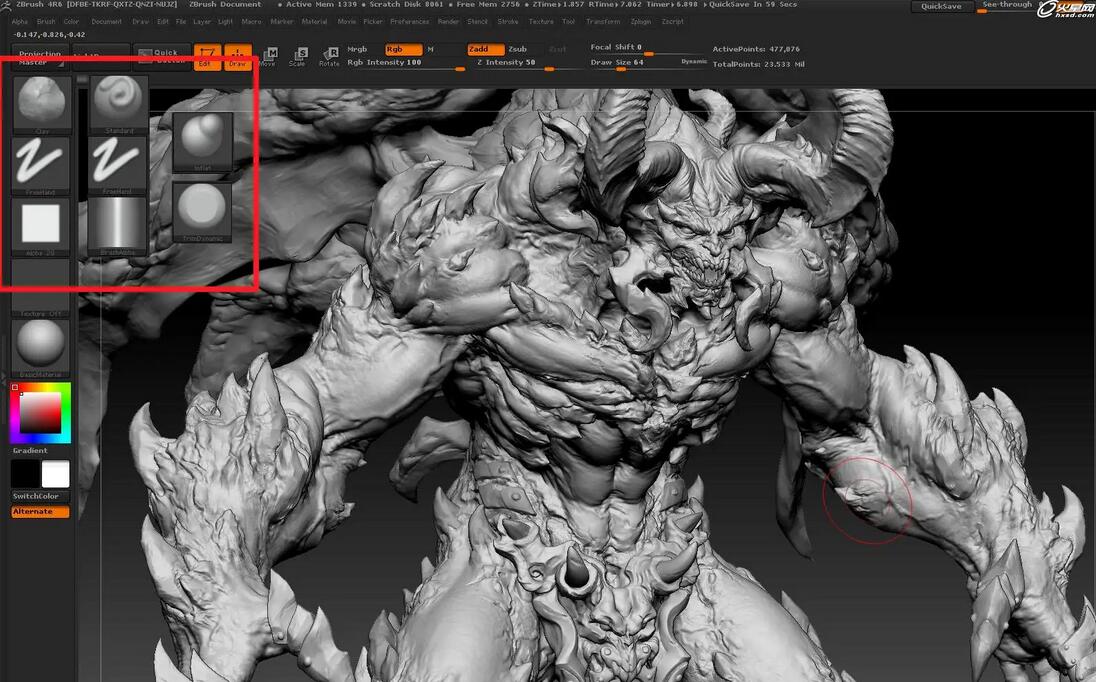
Task: Click the Gradient label
Action: 30,451
